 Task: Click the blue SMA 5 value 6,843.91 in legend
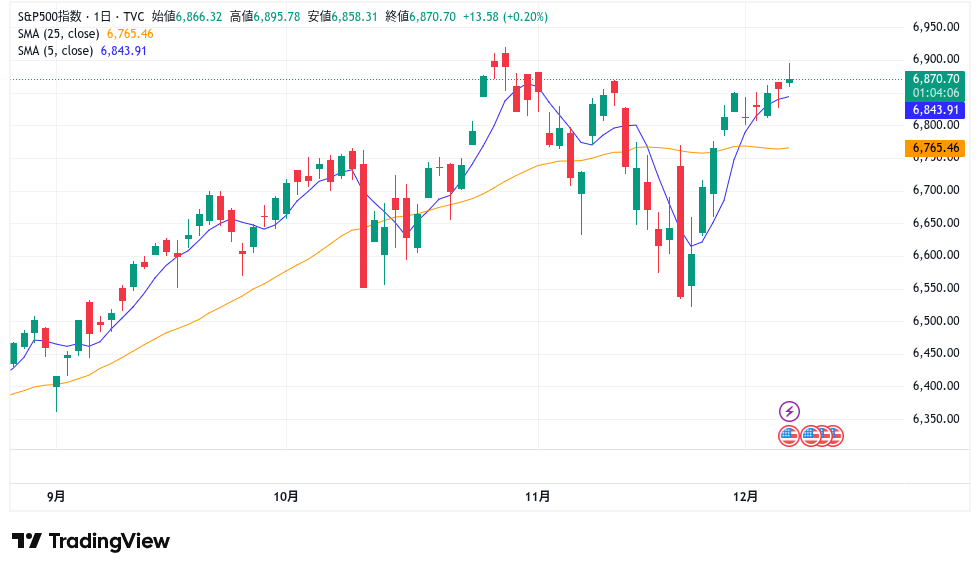tap(124, 51)
